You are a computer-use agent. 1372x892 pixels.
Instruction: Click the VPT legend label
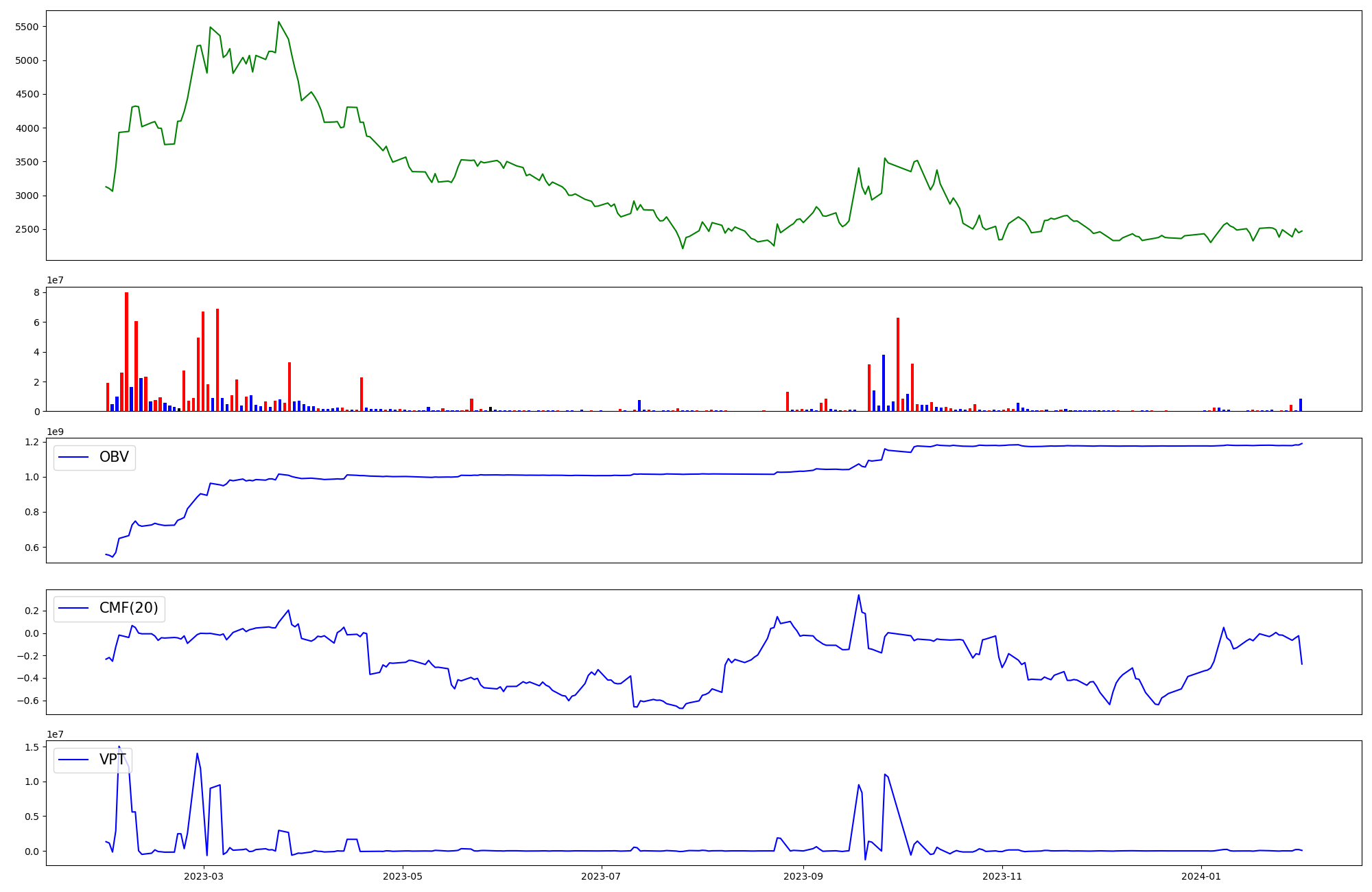click(x=113, y=760)
